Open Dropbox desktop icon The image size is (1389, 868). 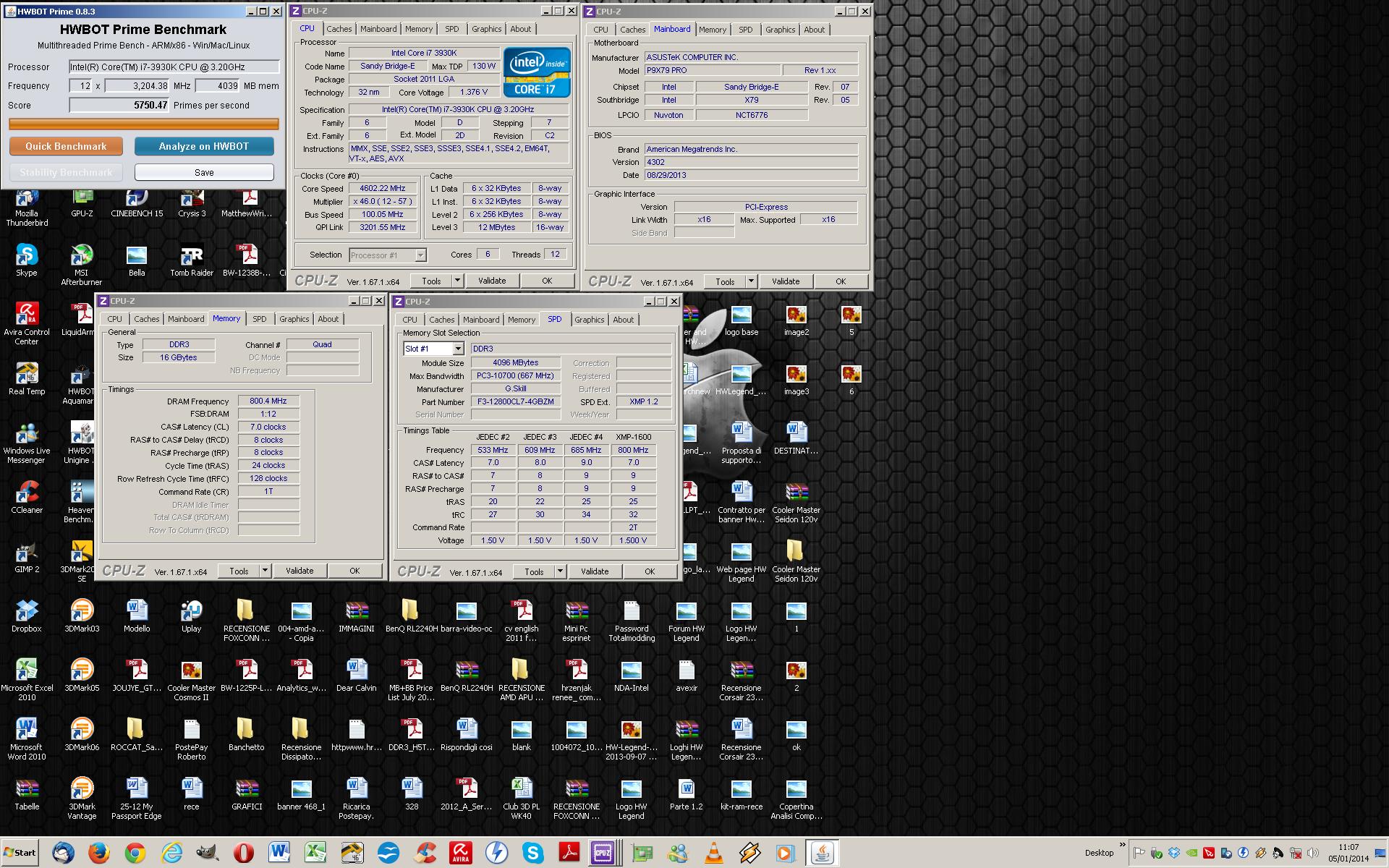(x=27, y=616)
